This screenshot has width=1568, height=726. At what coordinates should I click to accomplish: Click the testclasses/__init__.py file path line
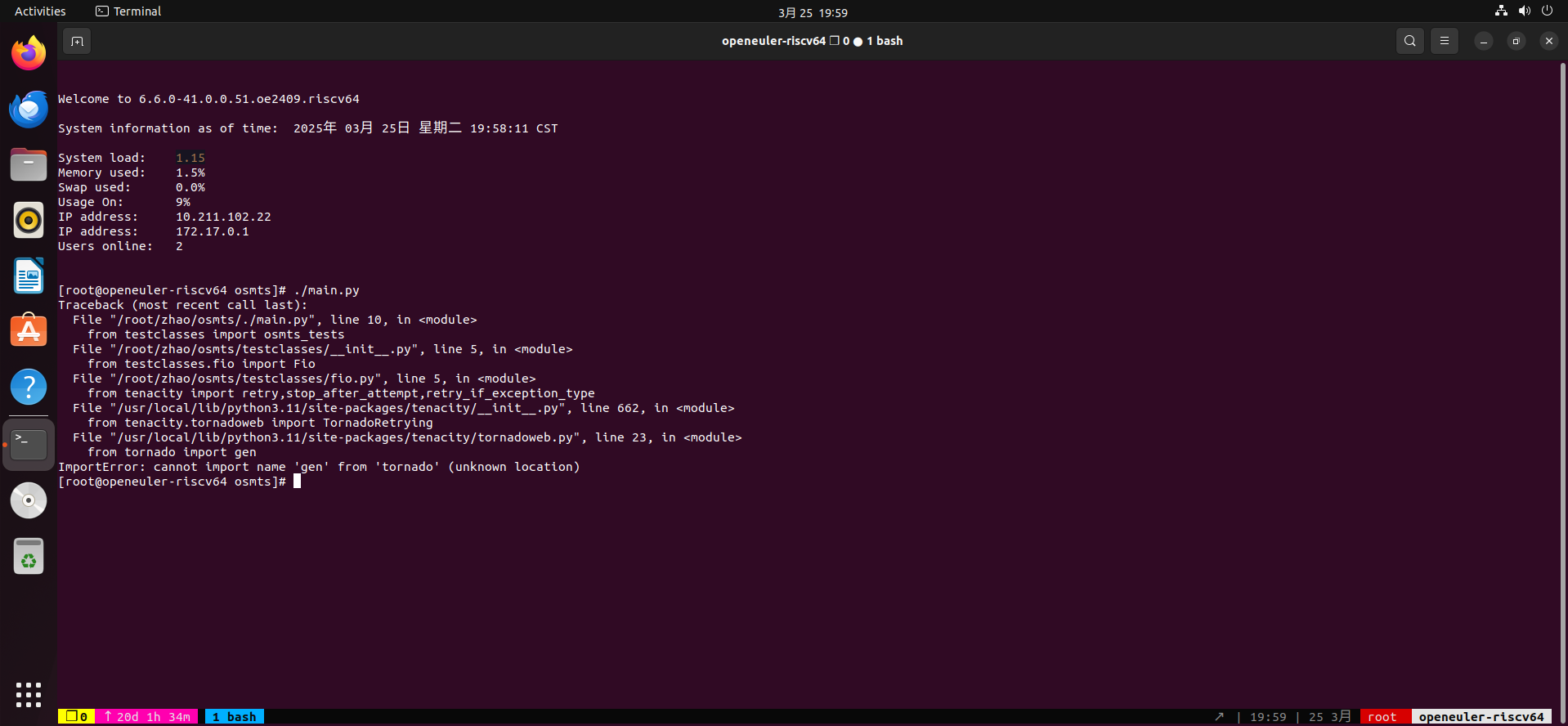(323, 349)
